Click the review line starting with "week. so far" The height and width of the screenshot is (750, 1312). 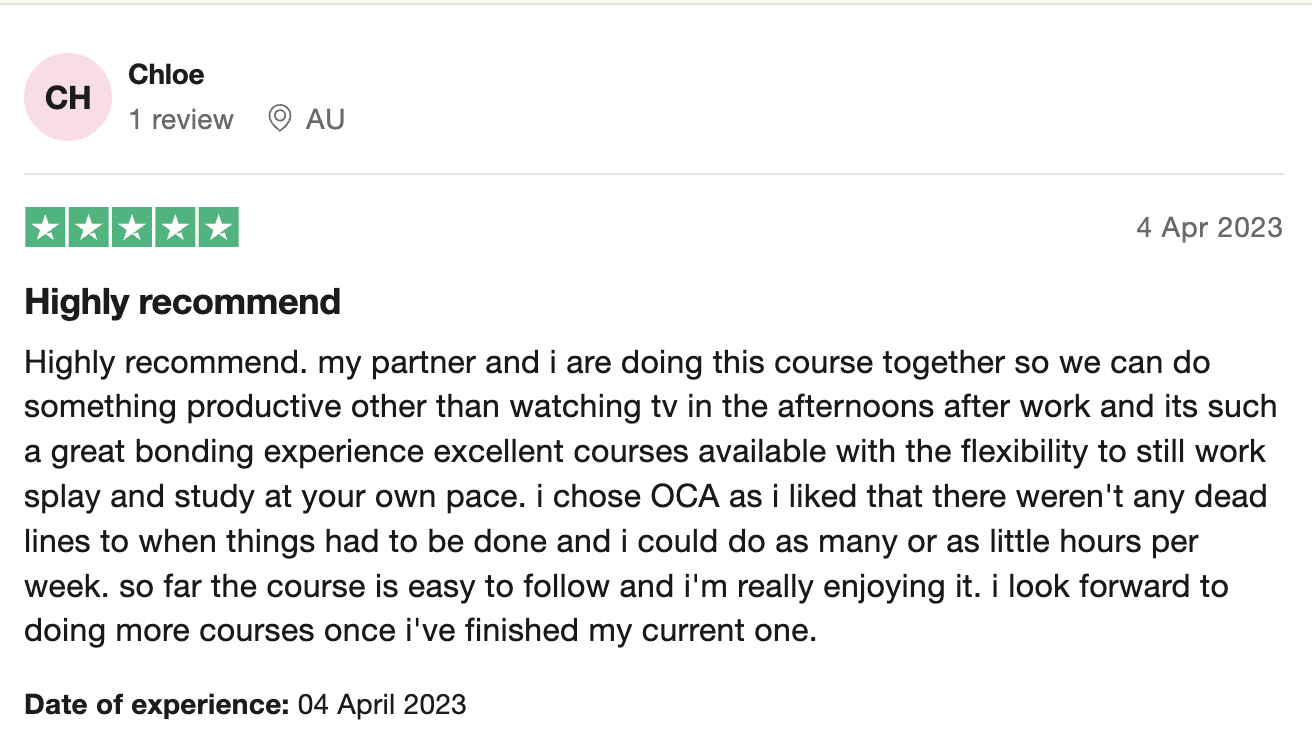pyautogui.click(x=625, y=587)
